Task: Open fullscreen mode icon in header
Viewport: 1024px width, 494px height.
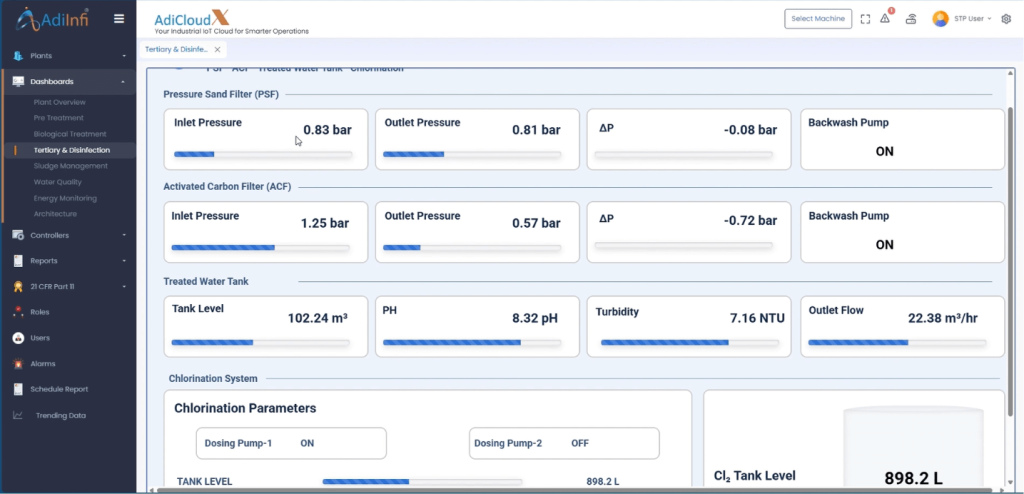Action: click(x=865, y=19)
